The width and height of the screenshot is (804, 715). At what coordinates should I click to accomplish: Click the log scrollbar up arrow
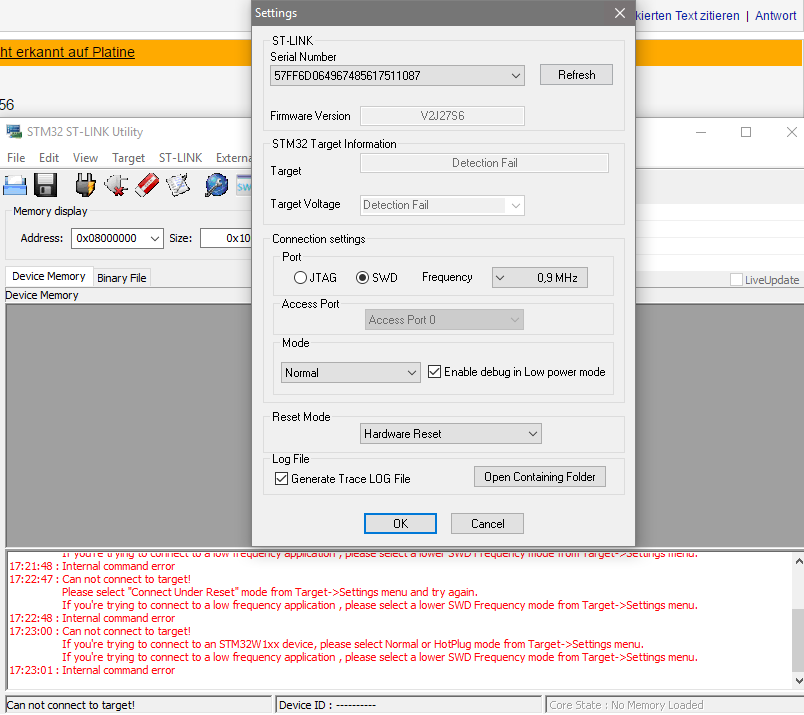(798, 561)
